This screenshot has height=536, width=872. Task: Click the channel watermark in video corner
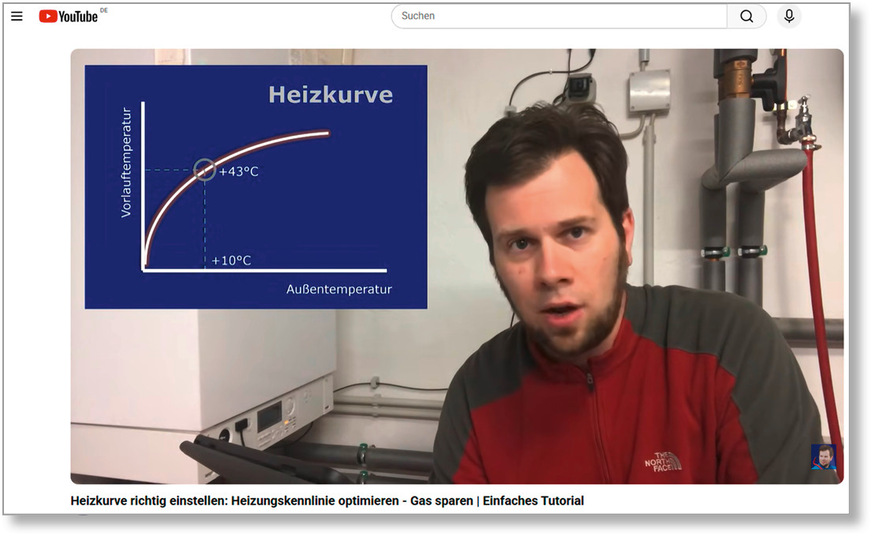point(823,458)
